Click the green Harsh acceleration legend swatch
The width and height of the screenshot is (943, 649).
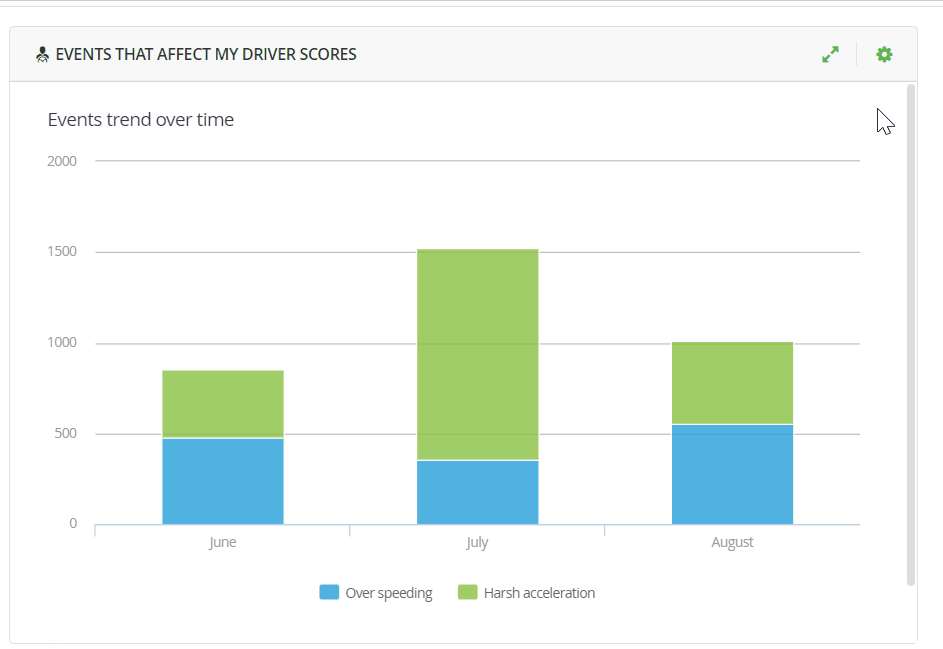pos(467,592)
